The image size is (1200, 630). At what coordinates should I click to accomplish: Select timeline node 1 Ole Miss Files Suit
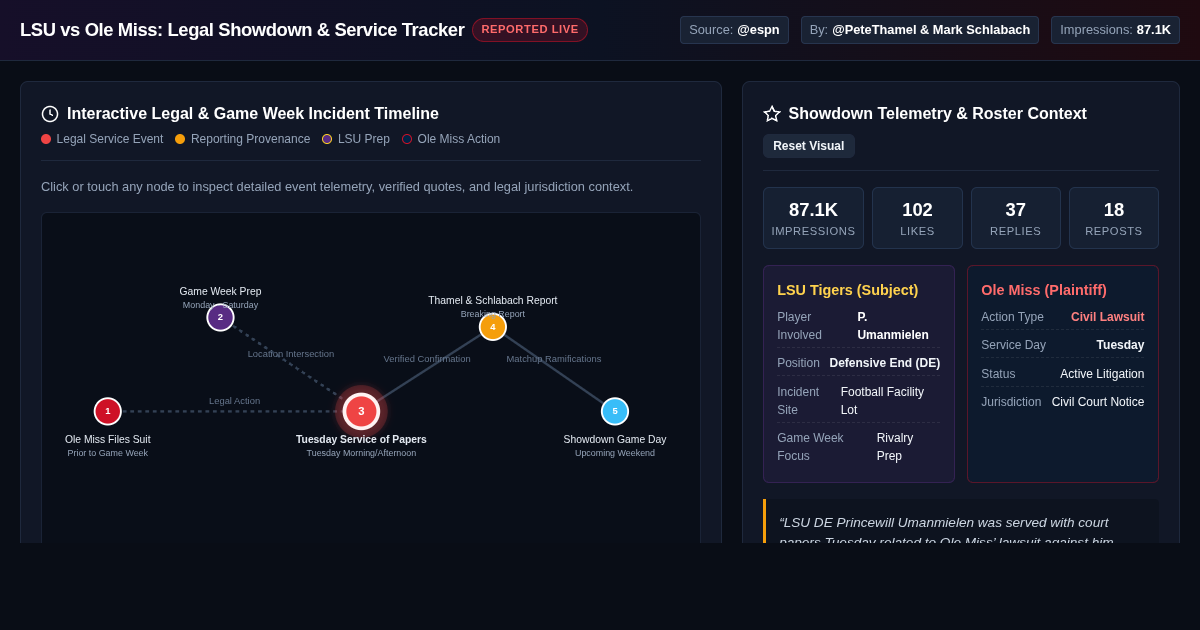[108, 411]
